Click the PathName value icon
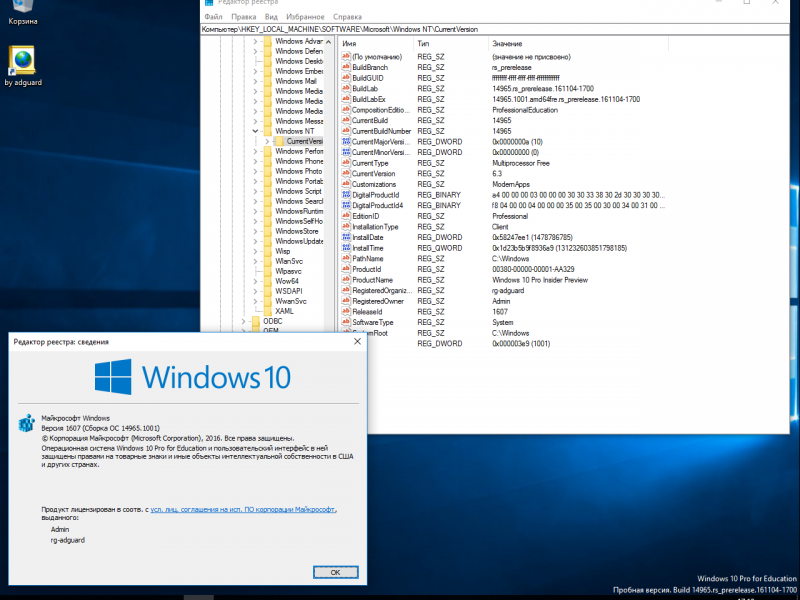Screen dimensions: 800x600 346,259
